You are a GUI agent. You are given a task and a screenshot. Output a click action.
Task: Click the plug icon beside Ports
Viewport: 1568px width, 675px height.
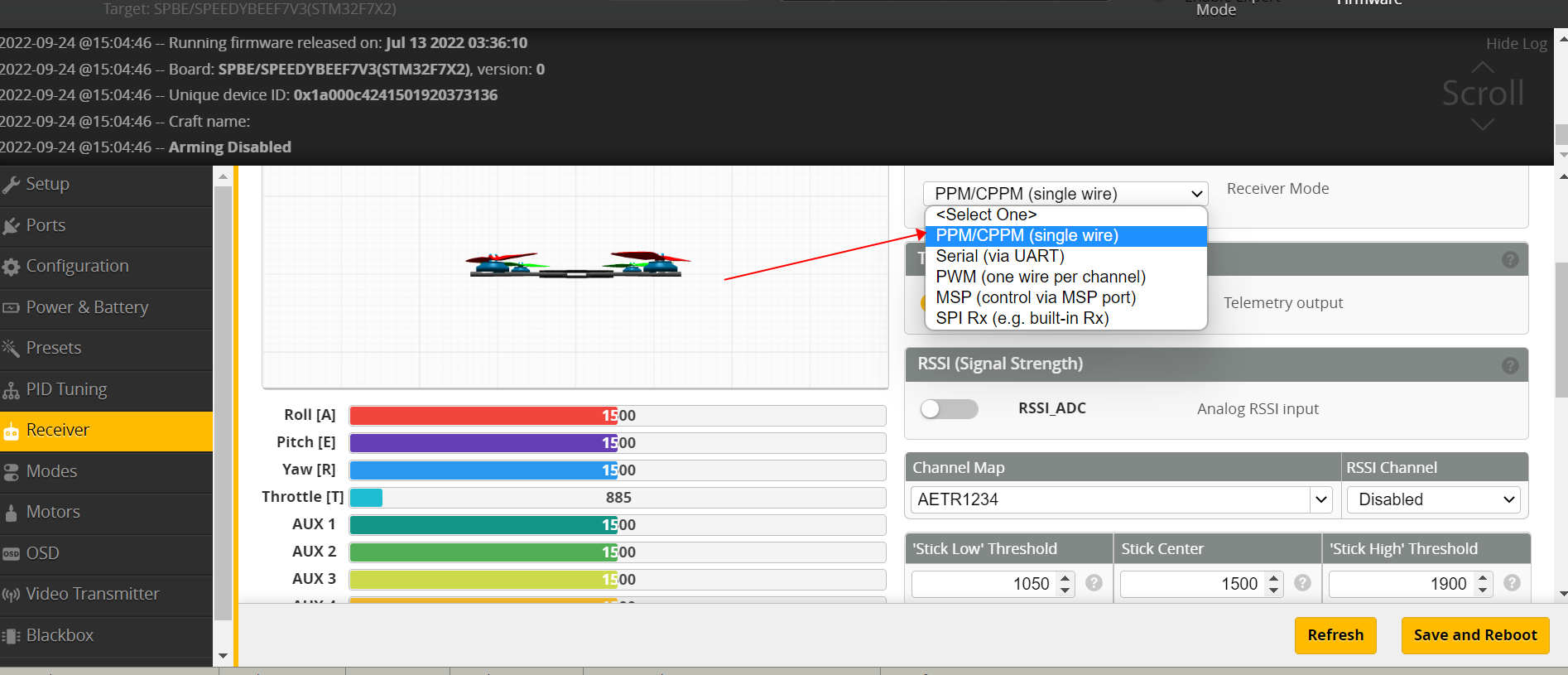click(12, 226)
